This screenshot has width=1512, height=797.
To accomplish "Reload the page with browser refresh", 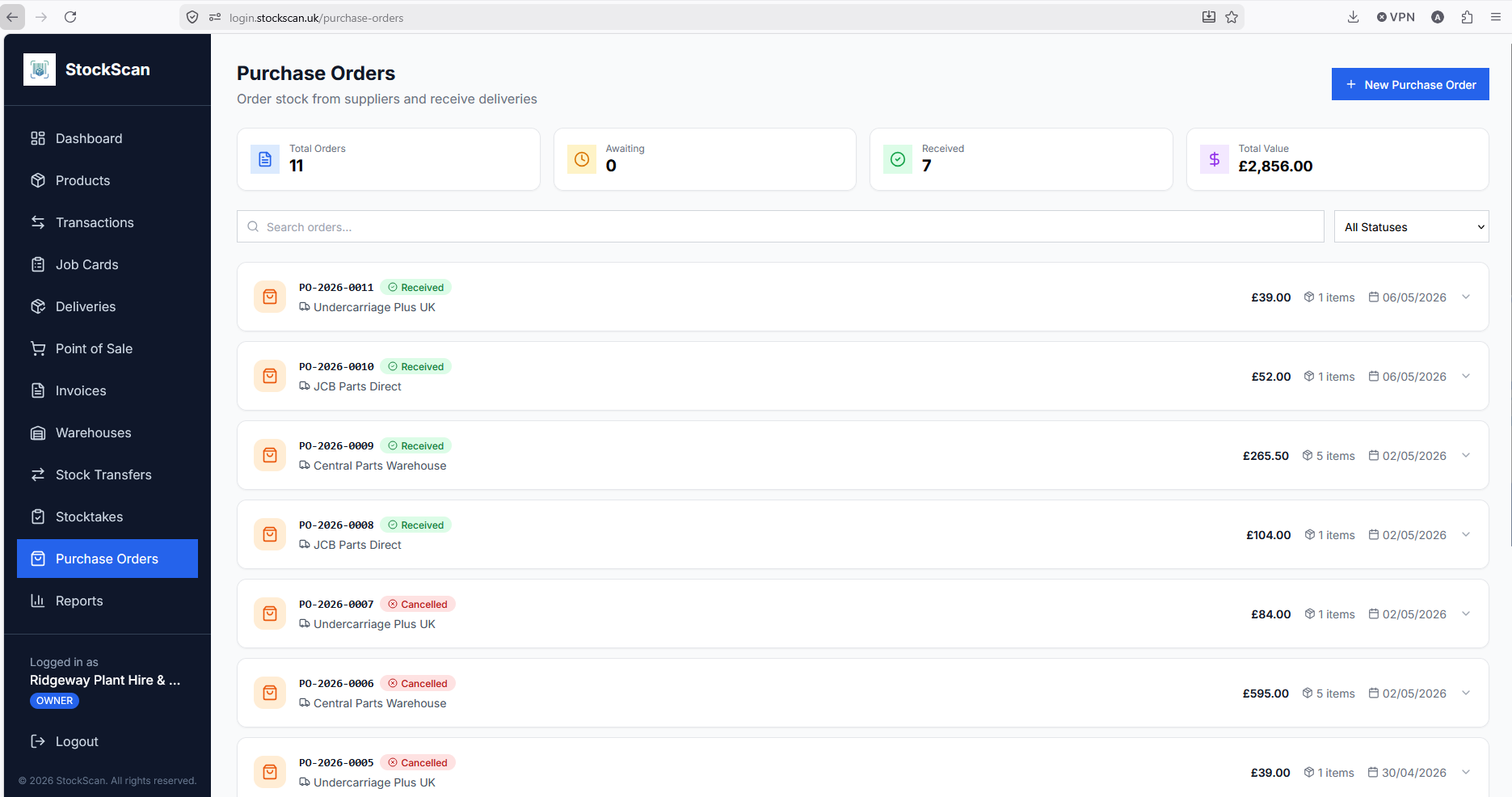I will point(70,17).
